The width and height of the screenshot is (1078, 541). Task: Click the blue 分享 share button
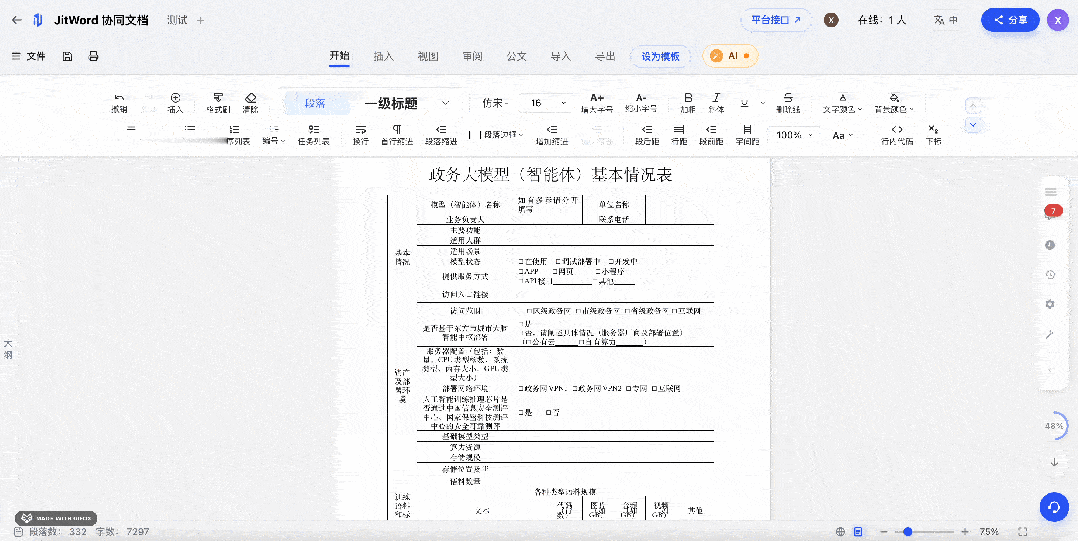(x=1010, y=20)
